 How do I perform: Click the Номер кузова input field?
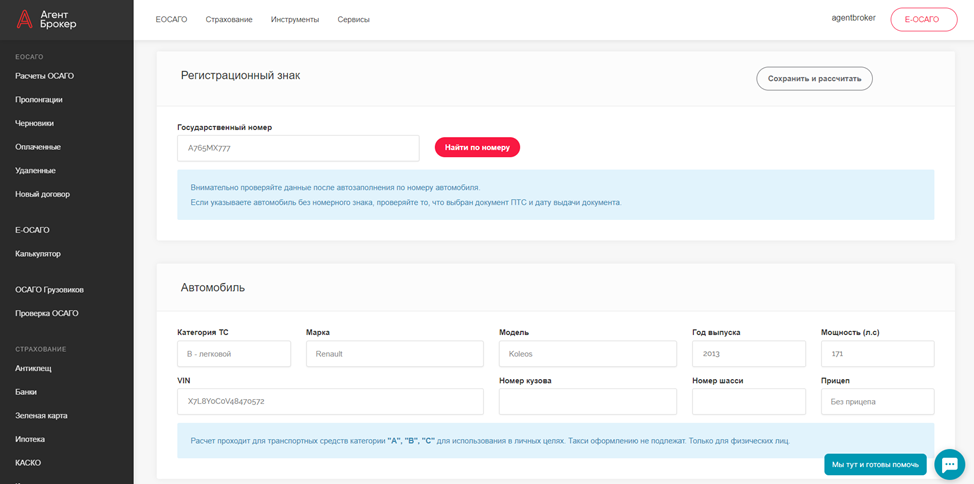pyautogui.click(x=587, y=402)
